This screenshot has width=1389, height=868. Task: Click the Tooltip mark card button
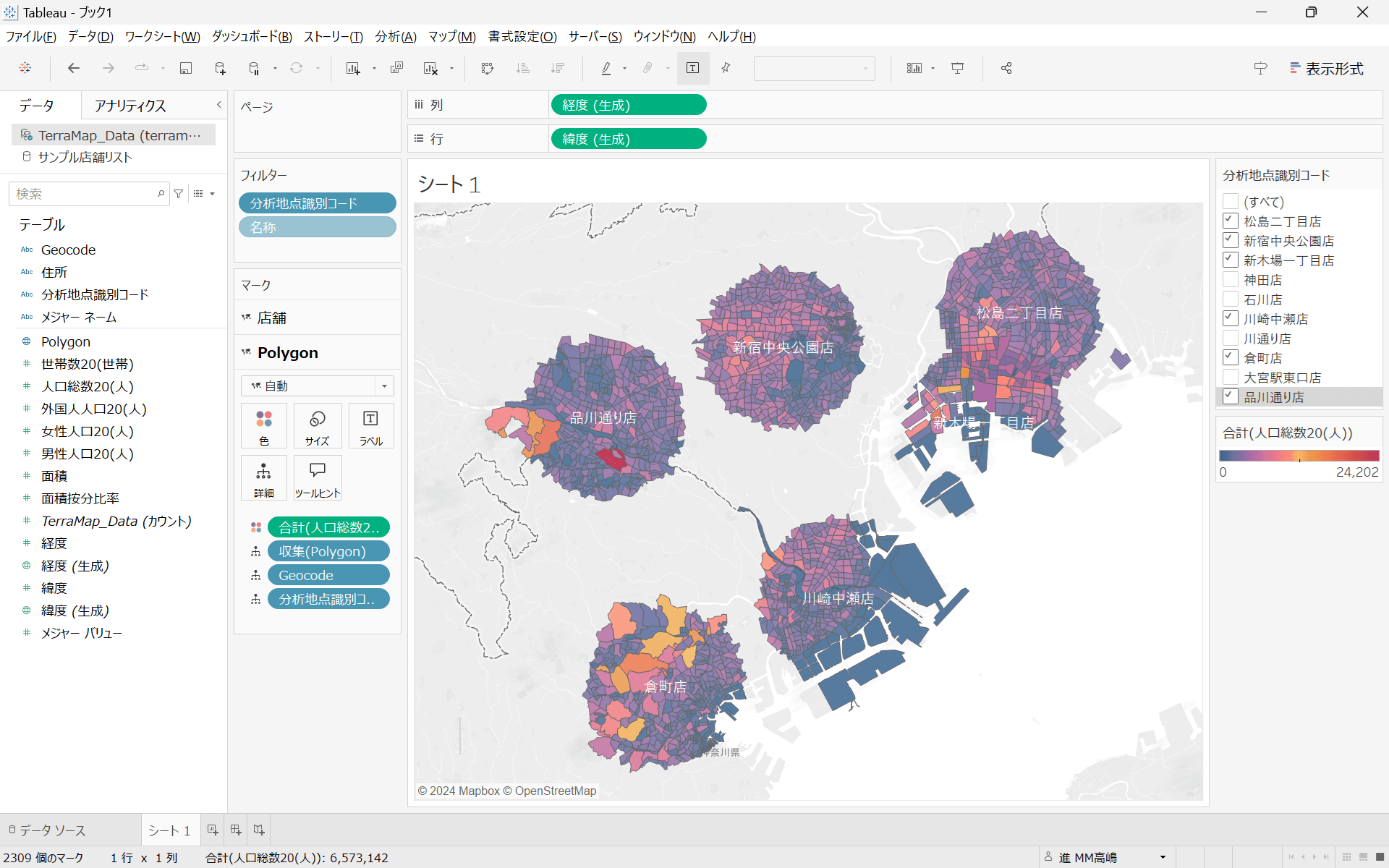point(317,478)
